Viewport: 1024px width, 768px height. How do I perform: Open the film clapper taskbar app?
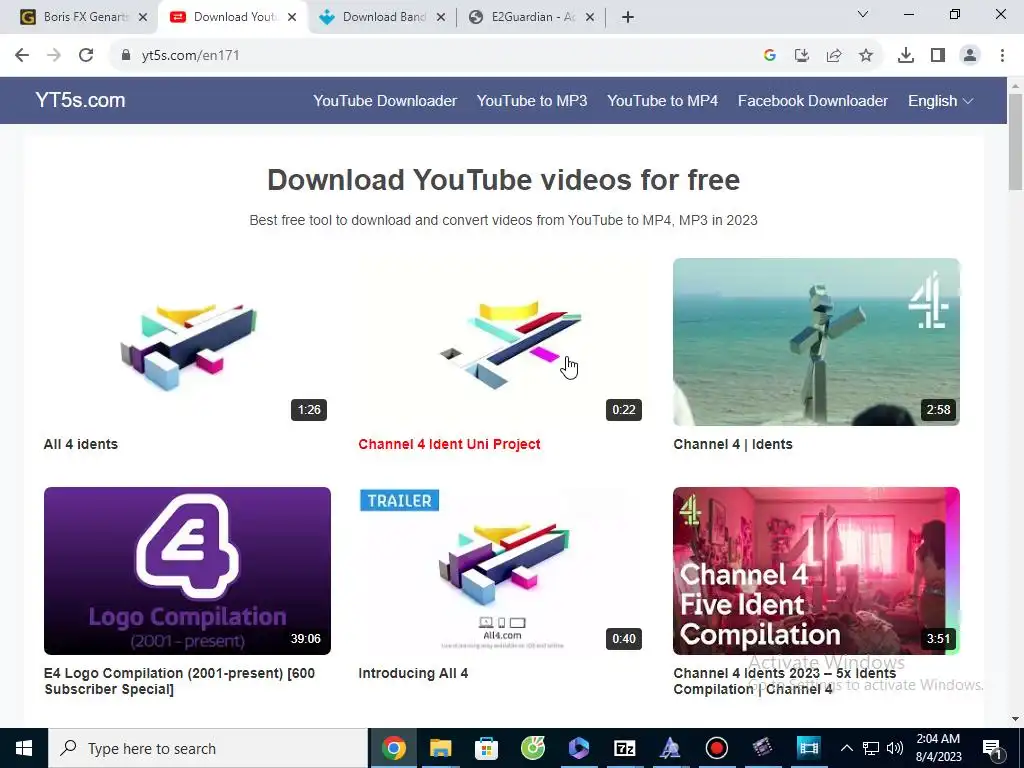[762, 748]
